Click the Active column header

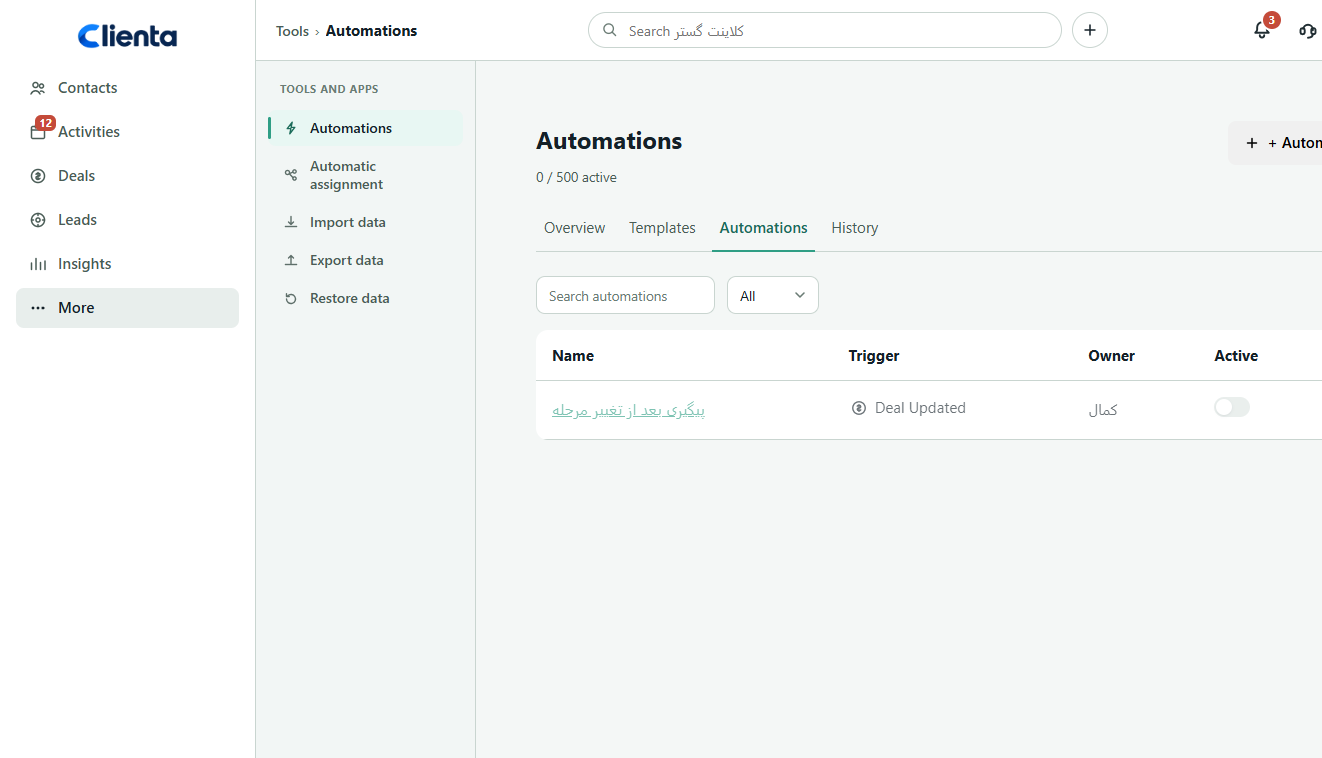click(x=1236, y=356)
